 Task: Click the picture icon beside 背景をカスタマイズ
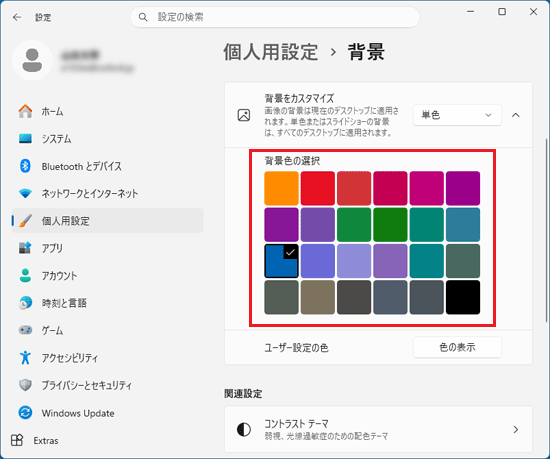[x=244, y=115]
